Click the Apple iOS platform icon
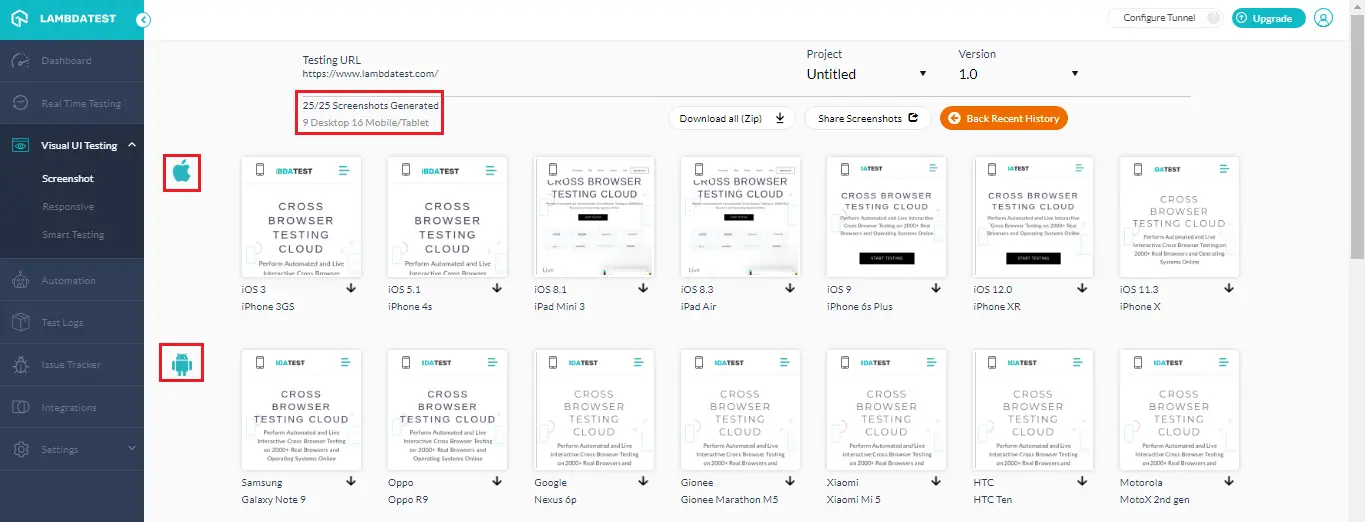1365x522 pixels. (x=181, y=172)
